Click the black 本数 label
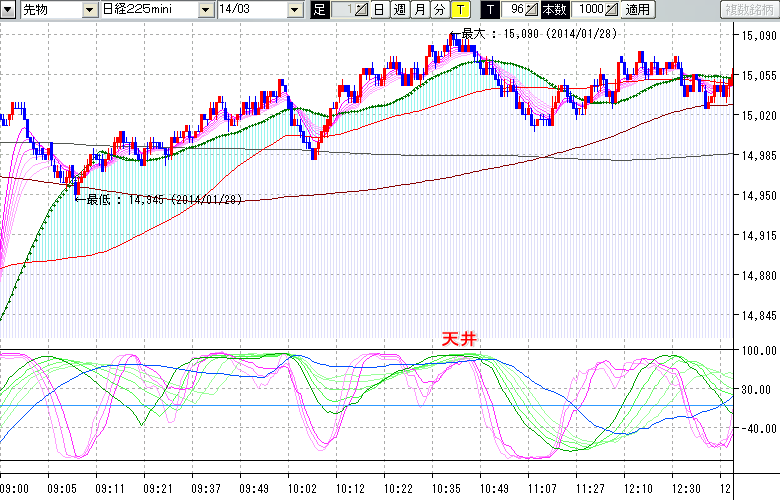The height and width of the screenshot is (500, 780). point(553,9)
